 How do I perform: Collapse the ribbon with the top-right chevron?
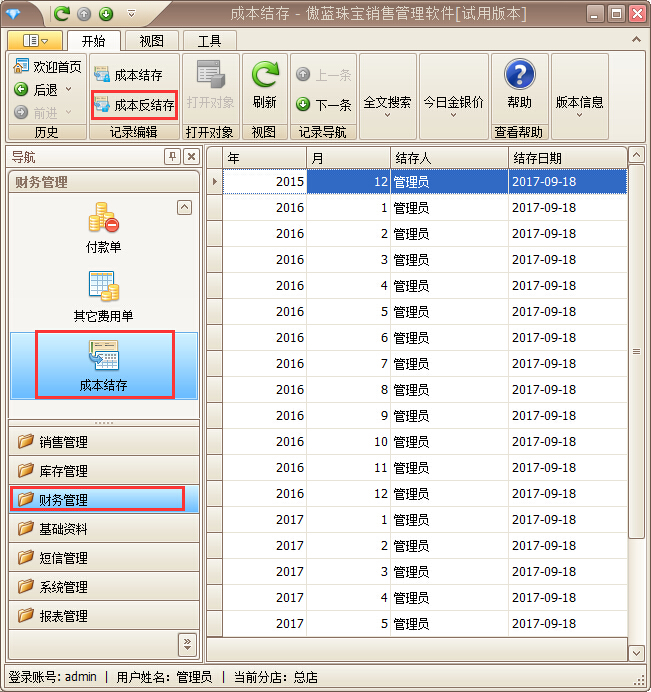coord(636,40)
